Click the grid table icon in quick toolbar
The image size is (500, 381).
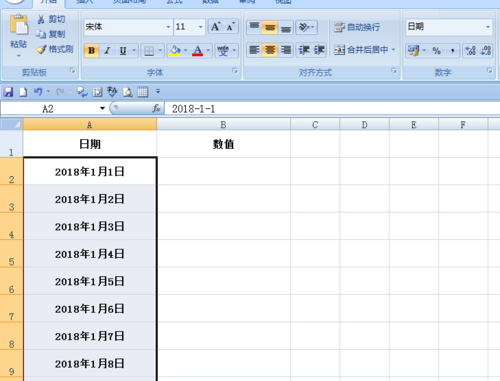pyautogui.click(x=143, y=92)
